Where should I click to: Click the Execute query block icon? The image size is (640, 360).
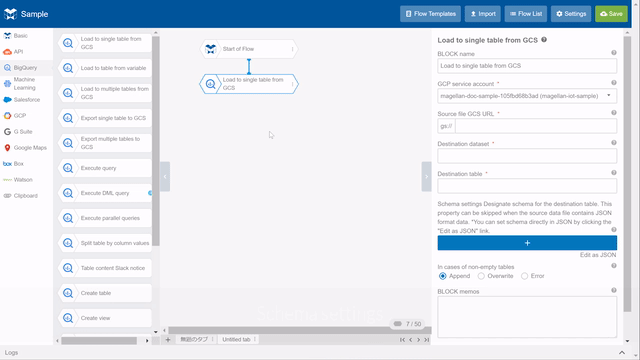[68, 168]
